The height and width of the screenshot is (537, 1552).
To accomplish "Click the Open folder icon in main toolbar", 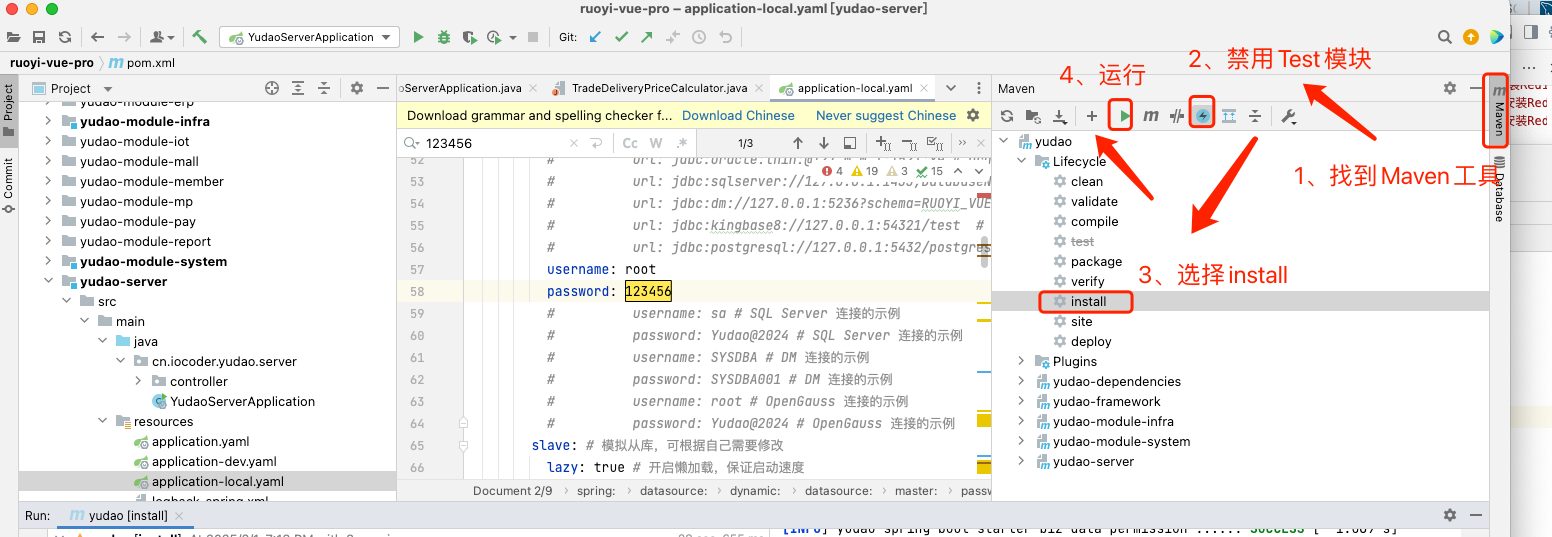I will (14, 37).
